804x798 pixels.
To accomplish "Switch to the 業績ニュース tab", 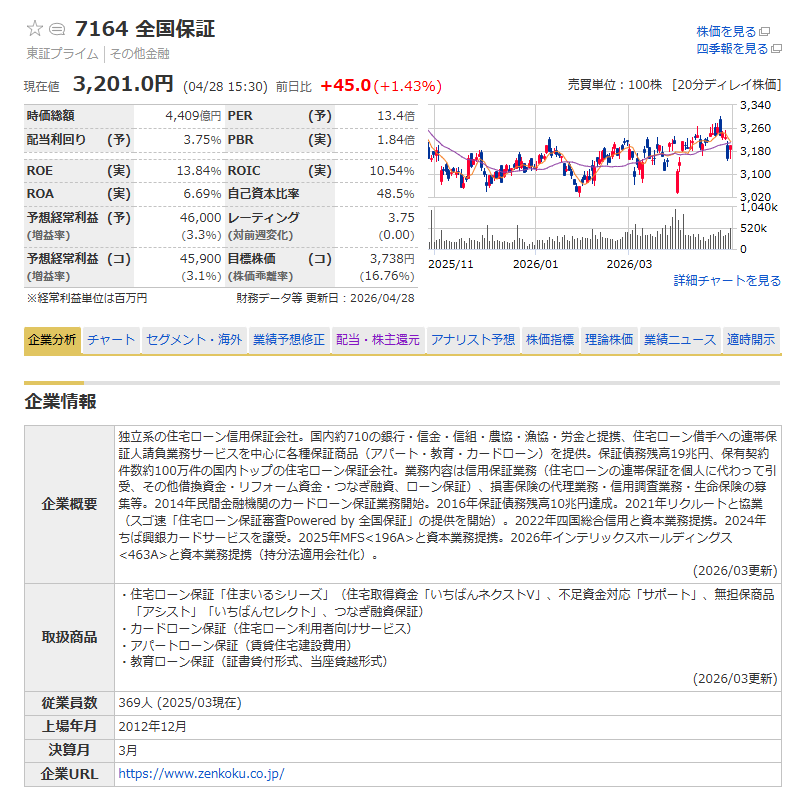I will tap(680, 340).
